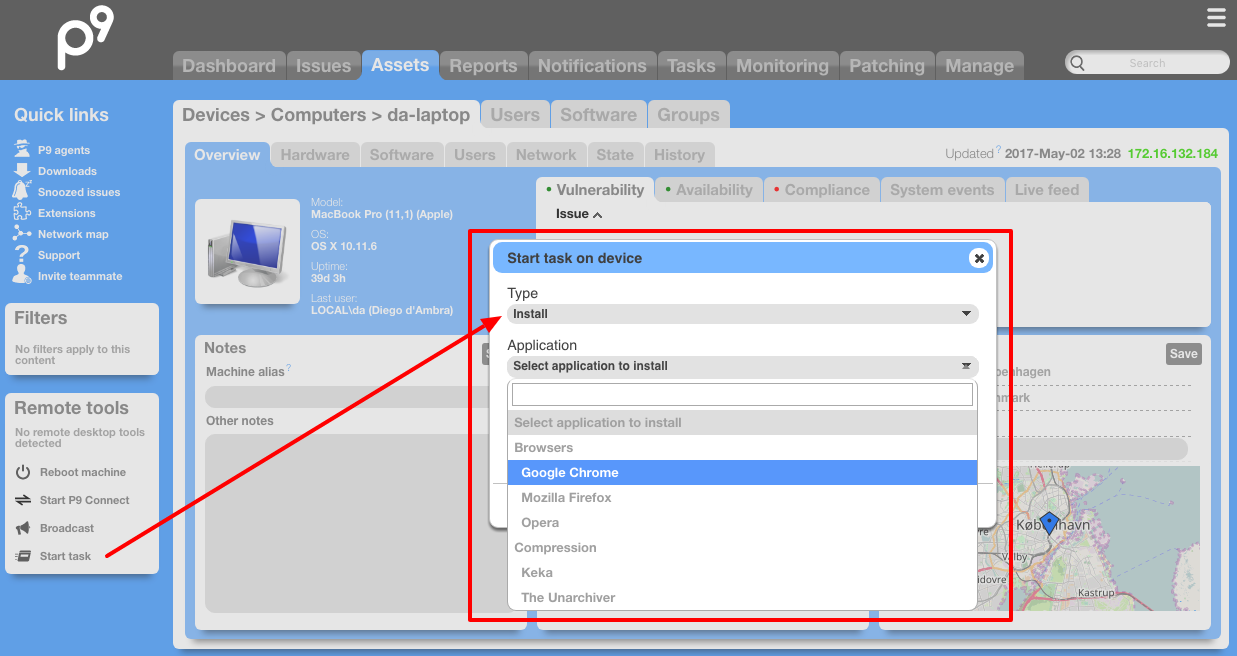The width and height of the screenshot is (1237, 656).
Task: Select Mozilla Firefox from the list
Action: click(x=742, y=498)
